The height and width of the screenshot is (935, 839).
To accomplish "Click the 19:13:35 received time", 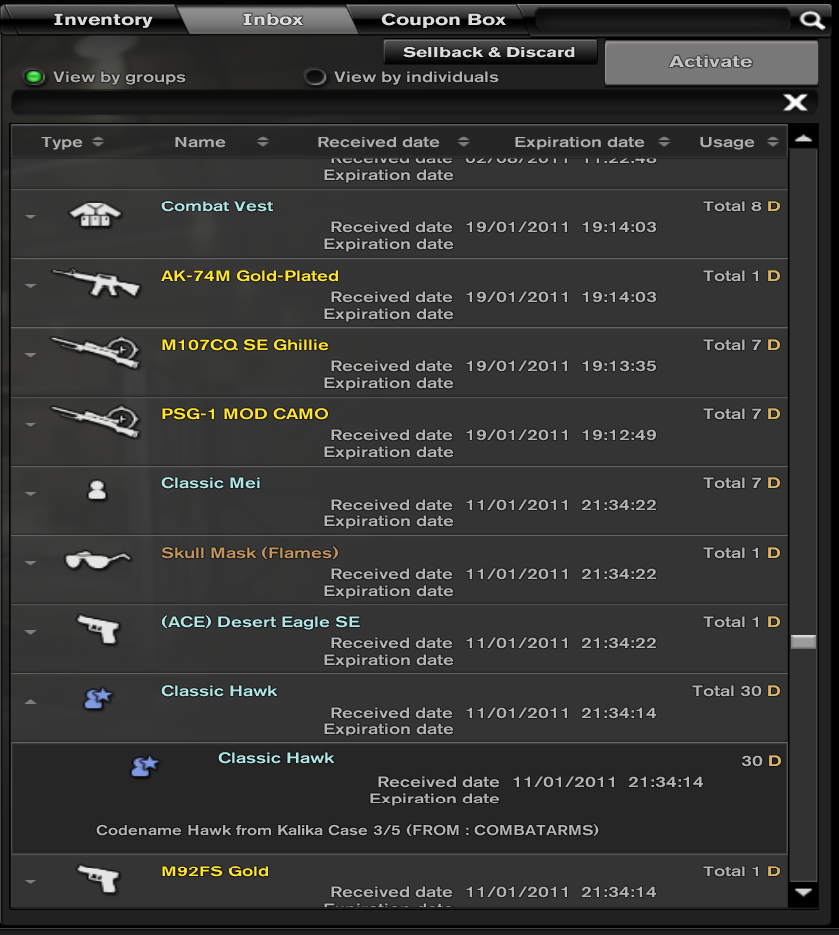I will [619, 366].
